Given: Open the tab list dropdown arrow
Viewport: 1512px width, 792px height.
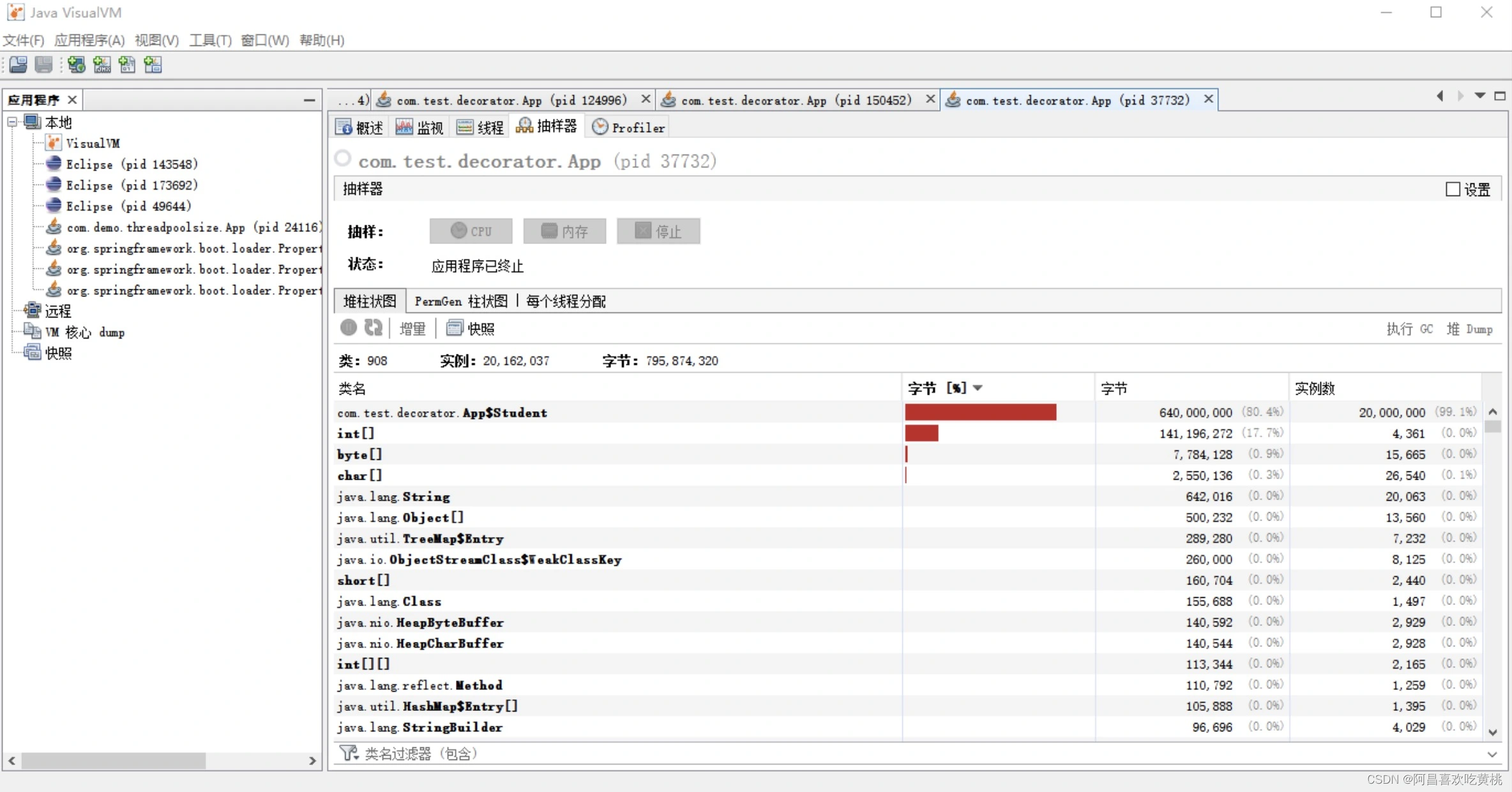Looking at the screenshot, I should tap(1479, 96).
